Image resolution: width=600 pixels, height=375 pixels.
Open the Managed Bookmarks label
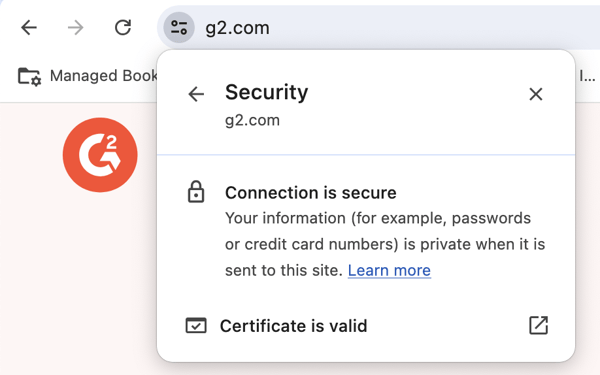click(x=103, y=76)
